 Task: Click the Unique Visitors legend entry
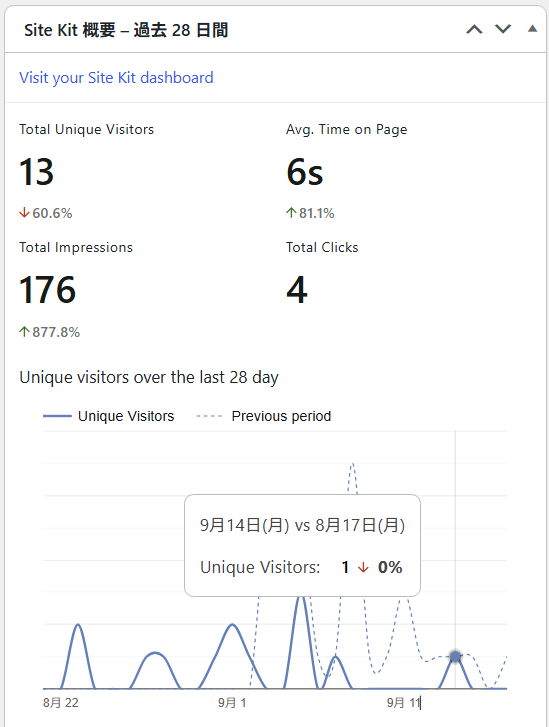109,416
